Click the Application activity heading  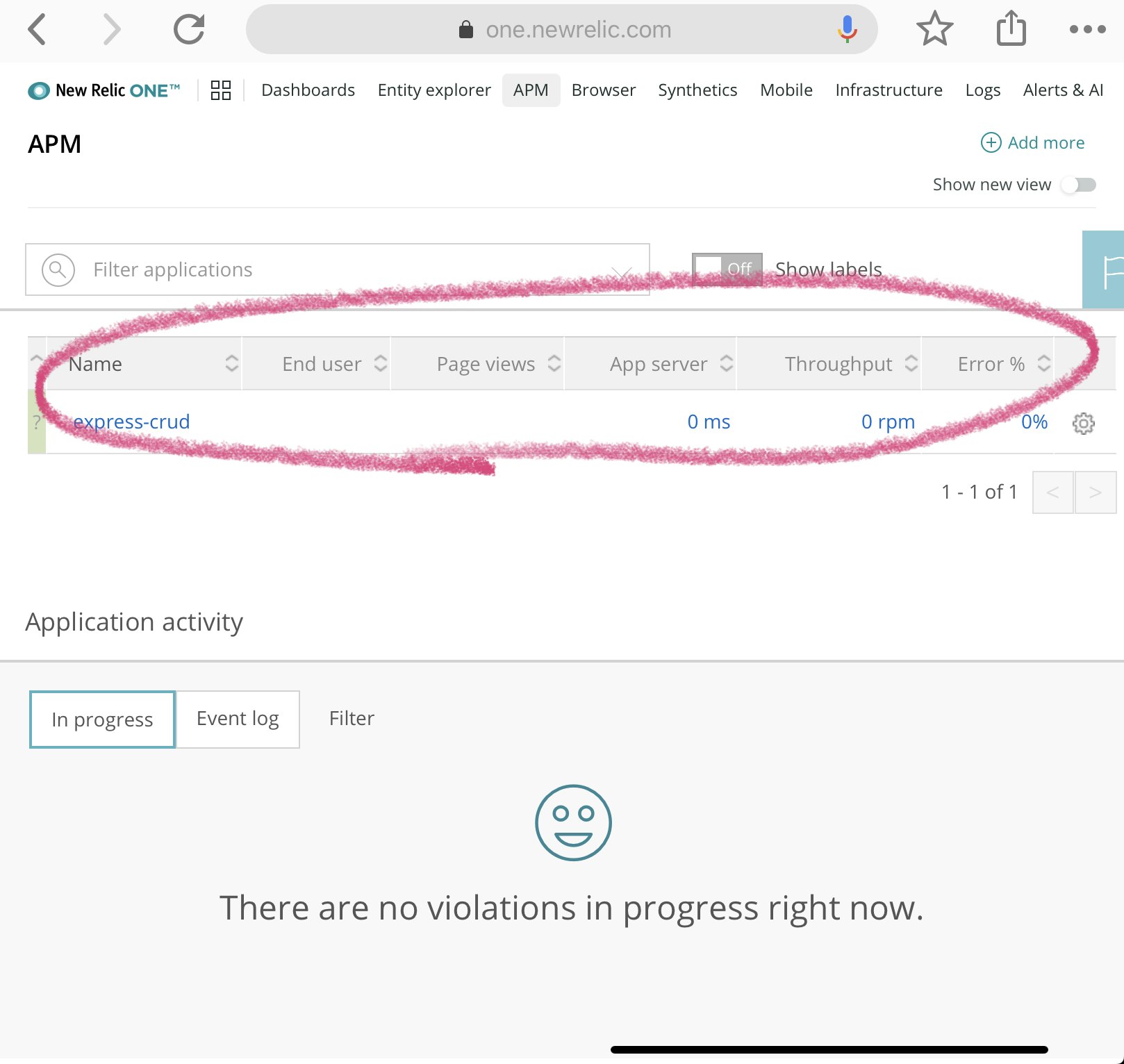(135, 622)
